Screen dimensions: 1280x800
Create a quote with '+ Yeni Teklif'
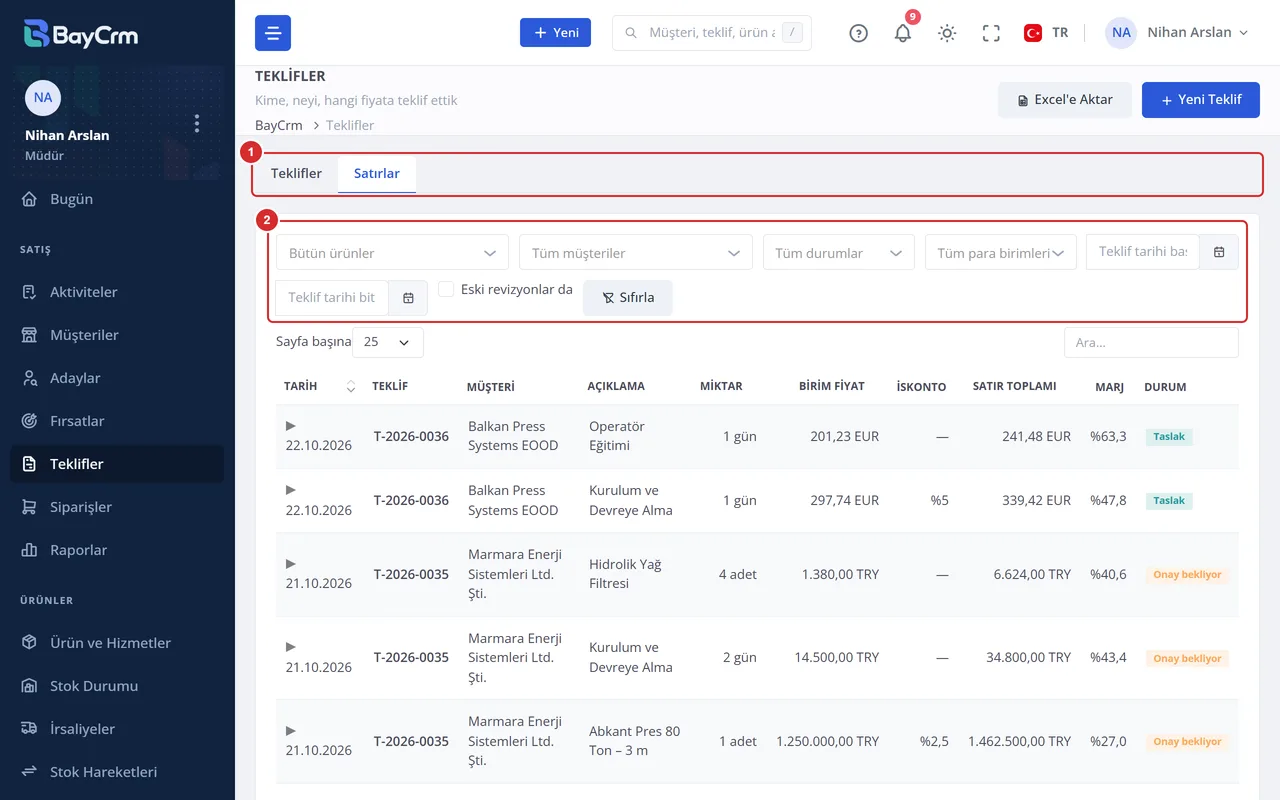coord(1201,100)
